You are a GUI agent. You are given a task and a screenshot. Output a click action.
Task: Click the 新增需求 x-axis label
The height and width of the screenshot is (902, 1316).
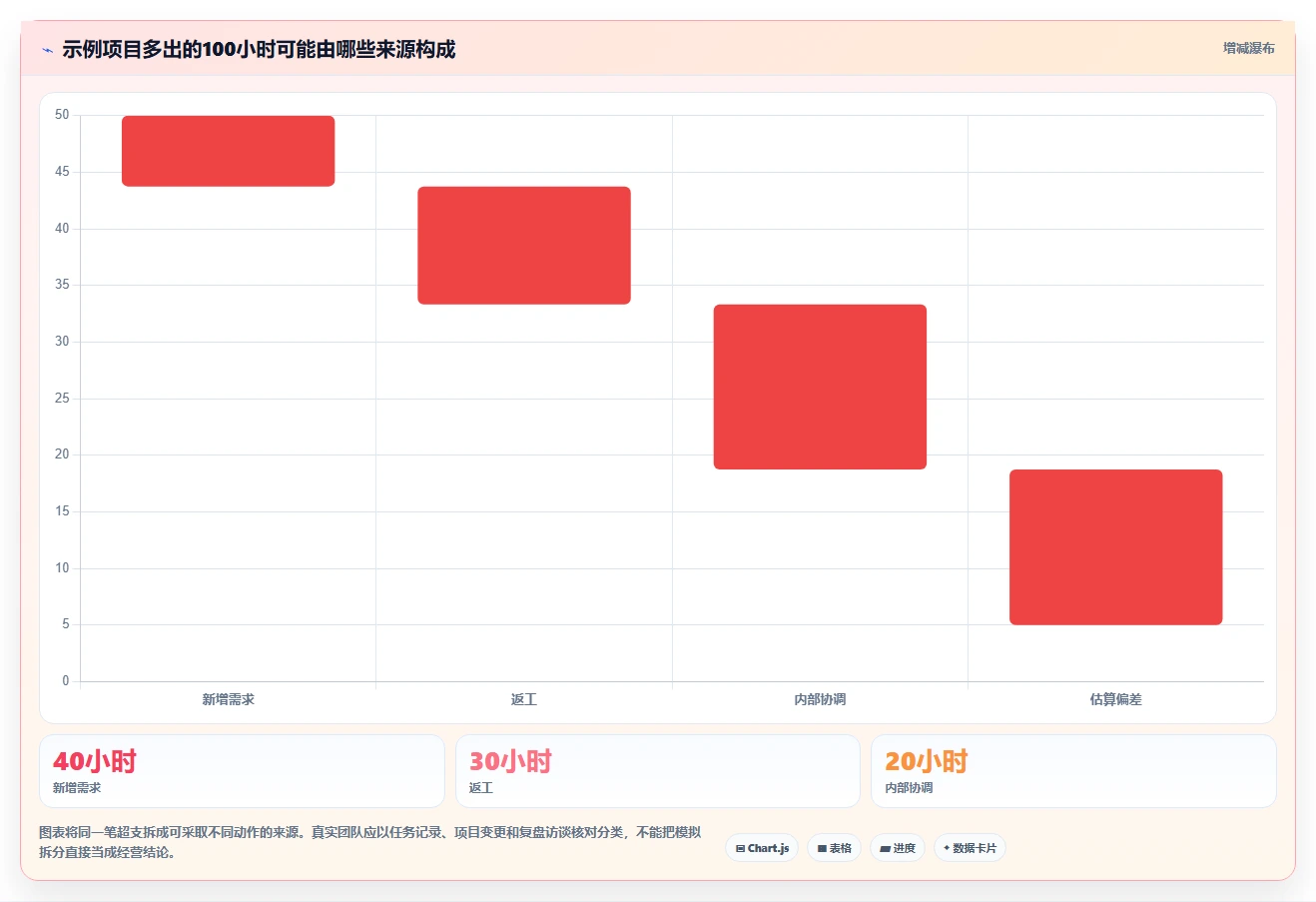click(228, 699)
